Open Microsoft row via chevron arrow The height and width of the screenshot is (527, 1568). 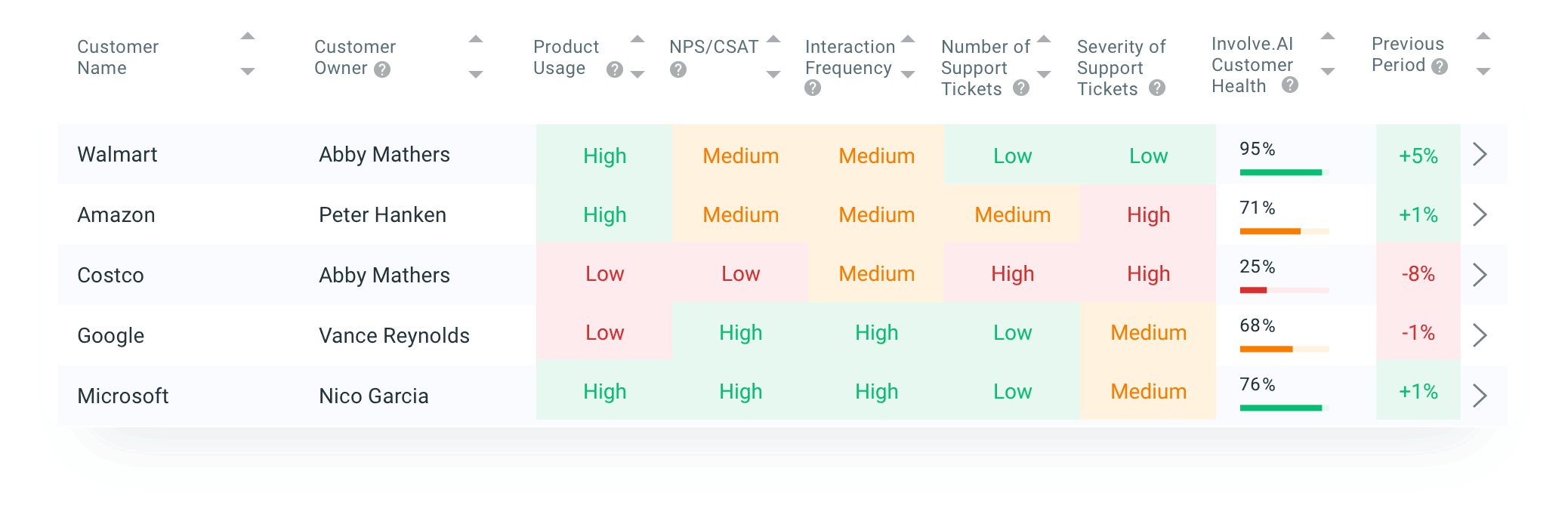[1480, 396]
